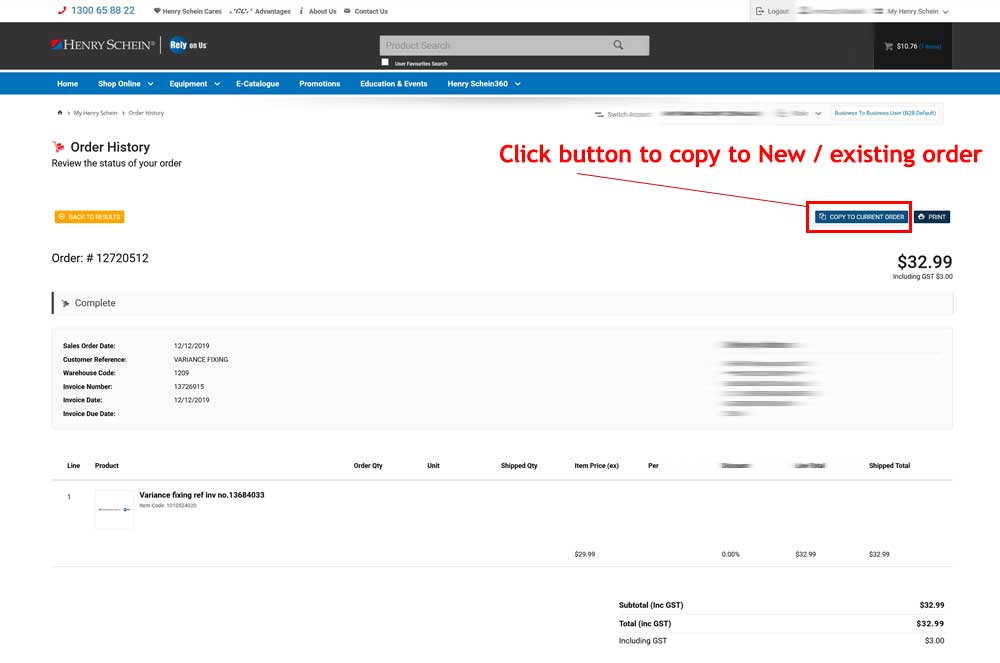Click the search magnifier icon
Viewport: 1000px width, 663px height.
click(618, 45)
